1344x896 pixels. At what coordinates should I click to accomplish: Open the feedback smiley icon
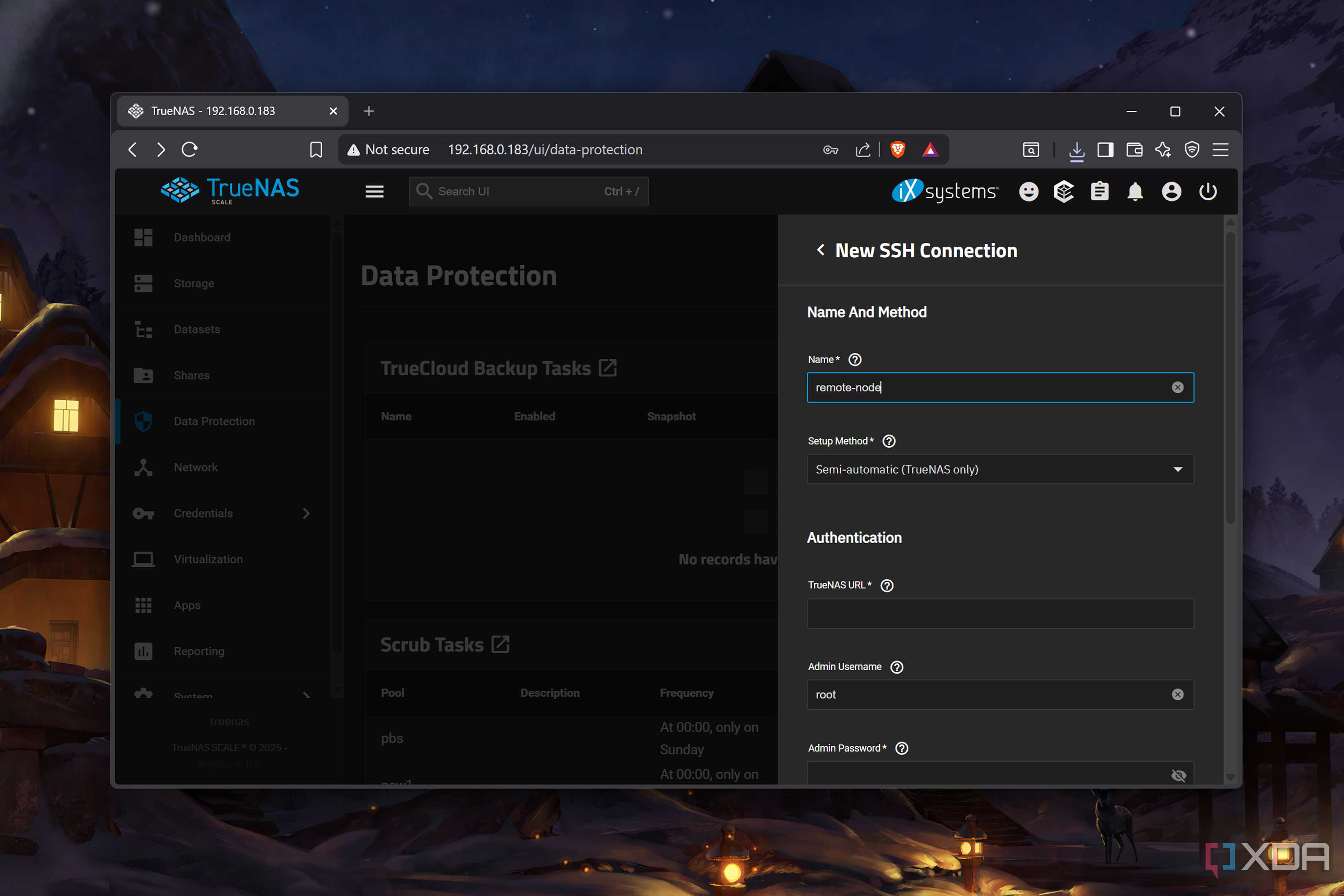pos(1029,191)
